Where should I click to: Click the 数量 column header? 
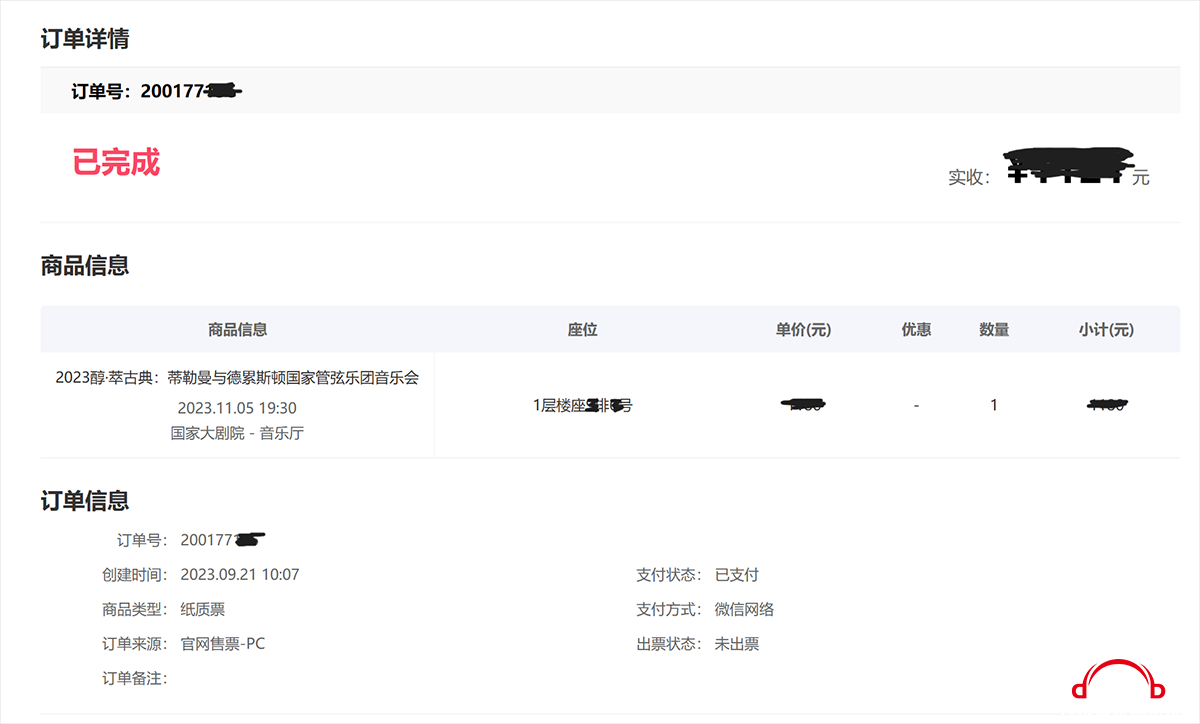coord(994,329)
